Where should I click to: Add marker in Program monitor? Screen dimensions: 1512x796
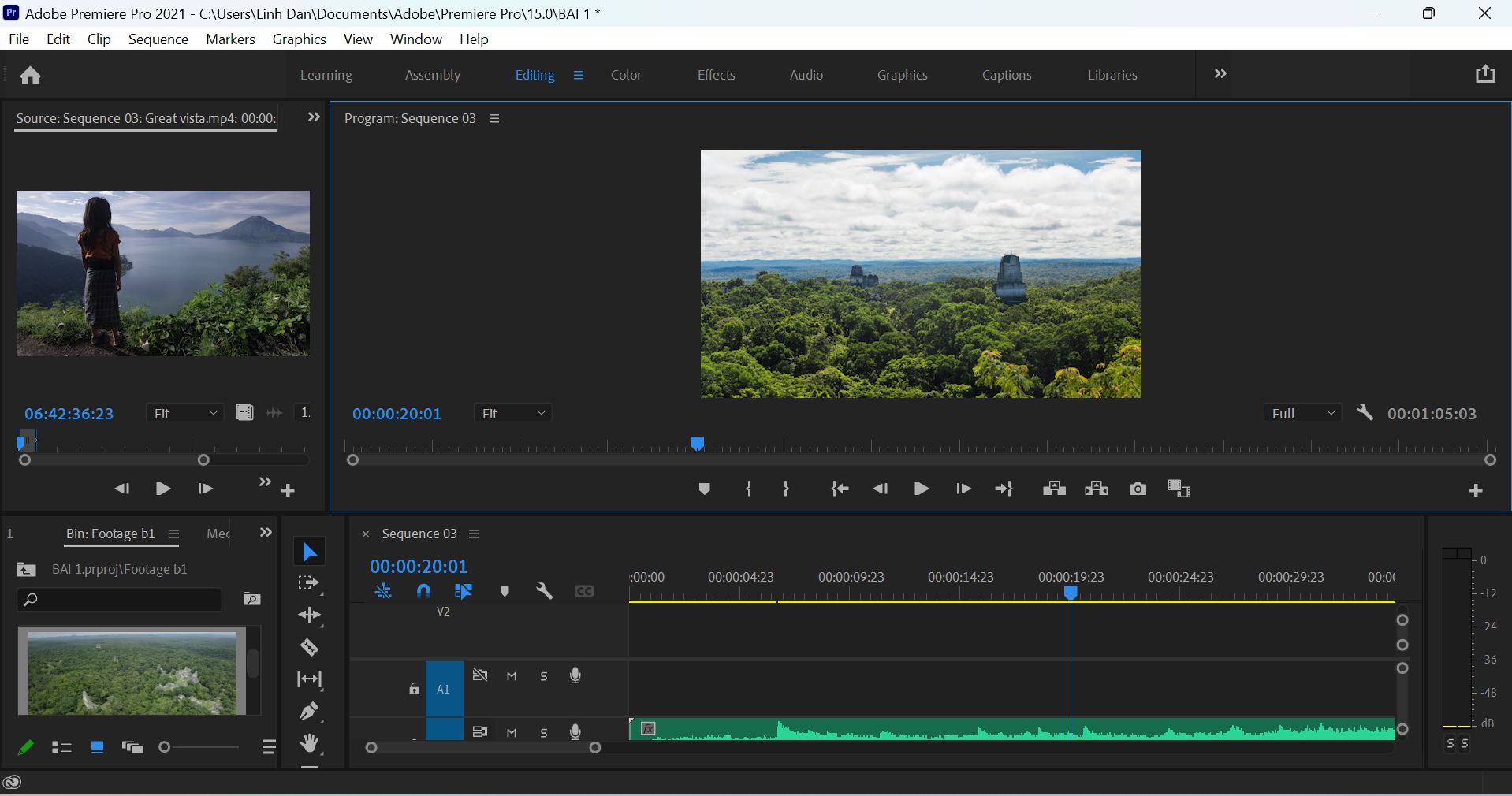click(705, 489)
